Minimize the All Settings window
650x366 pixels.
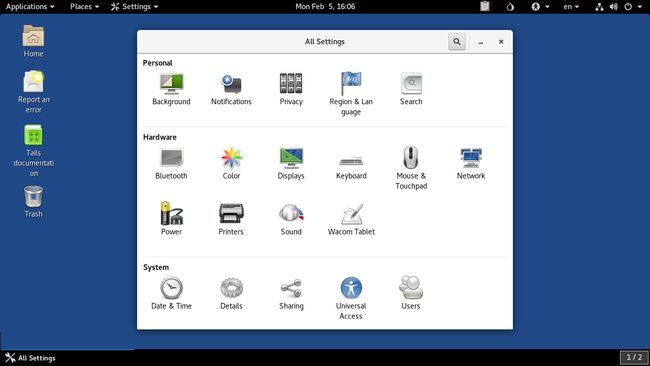[x=480, y=42]
